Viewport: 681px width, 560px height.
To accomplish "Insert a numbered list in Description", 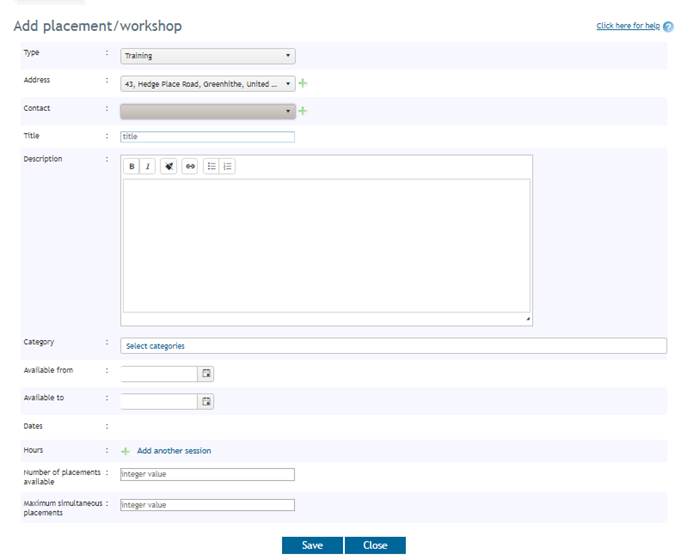I will (228, 166).
